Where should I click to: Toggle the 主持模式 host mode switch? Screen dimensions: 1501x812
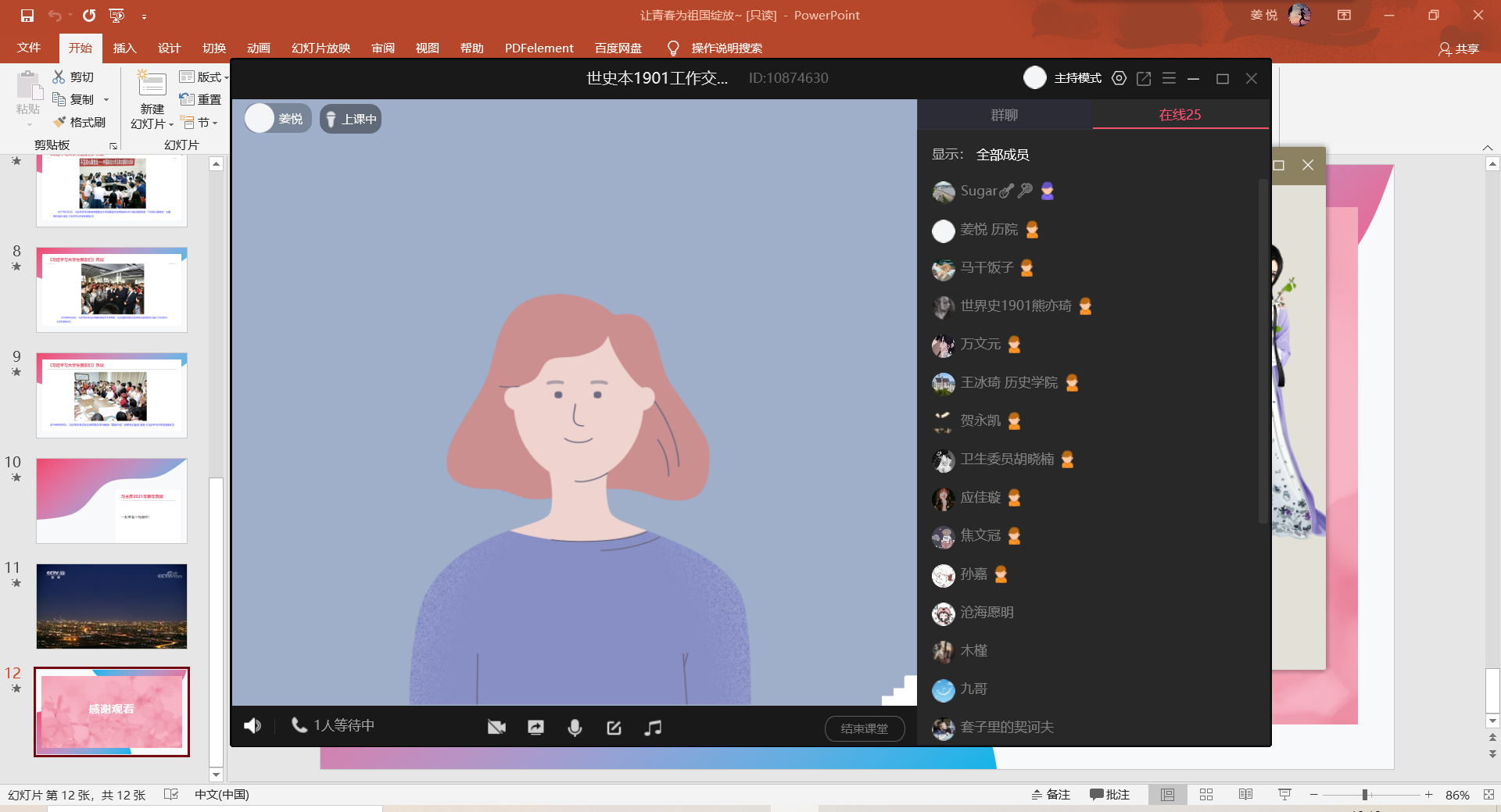pyautogui.click(x=1035, y=78)
